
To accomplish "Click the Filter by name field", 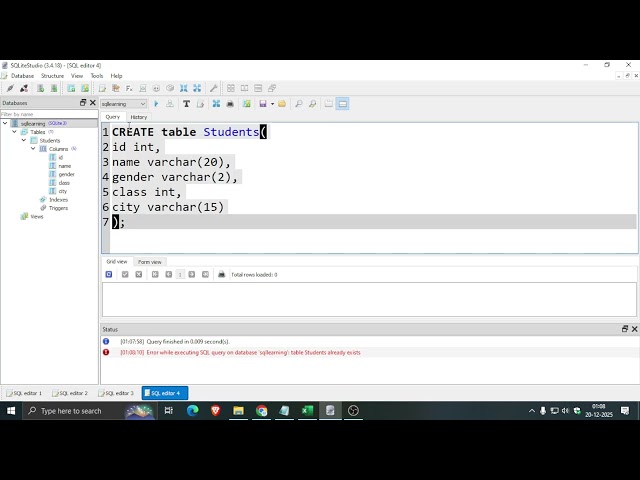I will (x=49, y=114).
